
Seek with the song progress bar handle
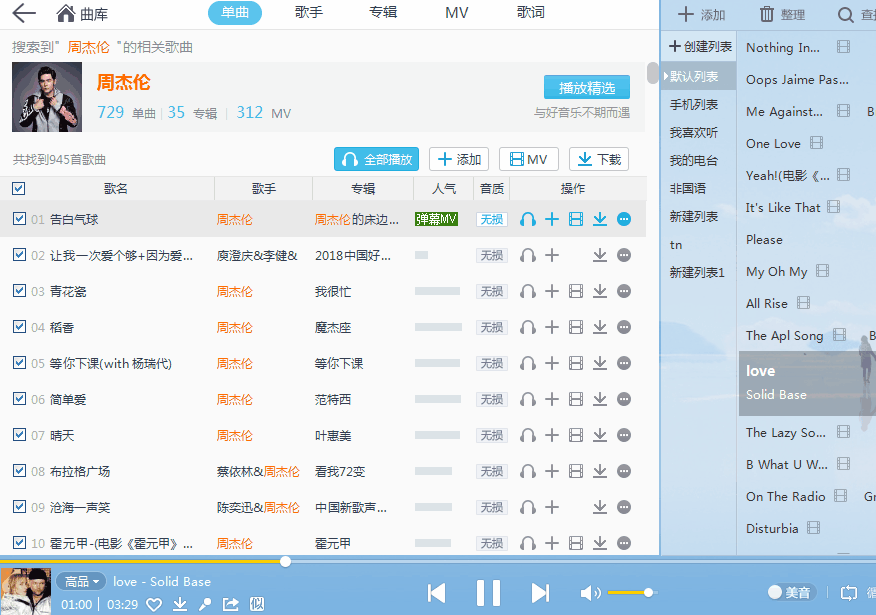pyautogui.click(x=285, y=561)
